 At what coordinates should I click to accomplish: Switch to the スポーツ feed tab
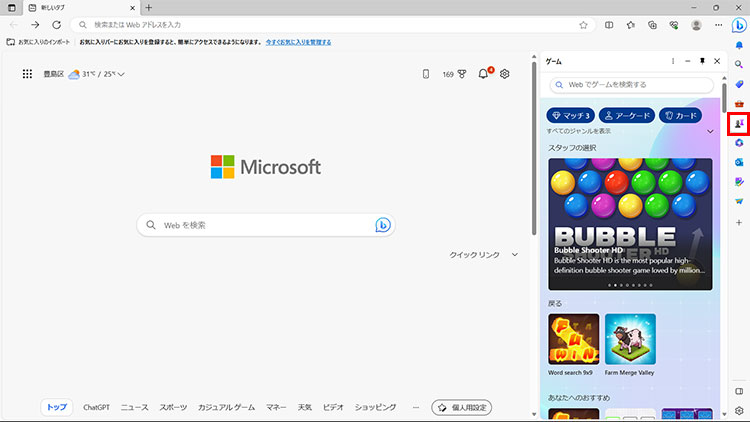[x=173, y=407]
